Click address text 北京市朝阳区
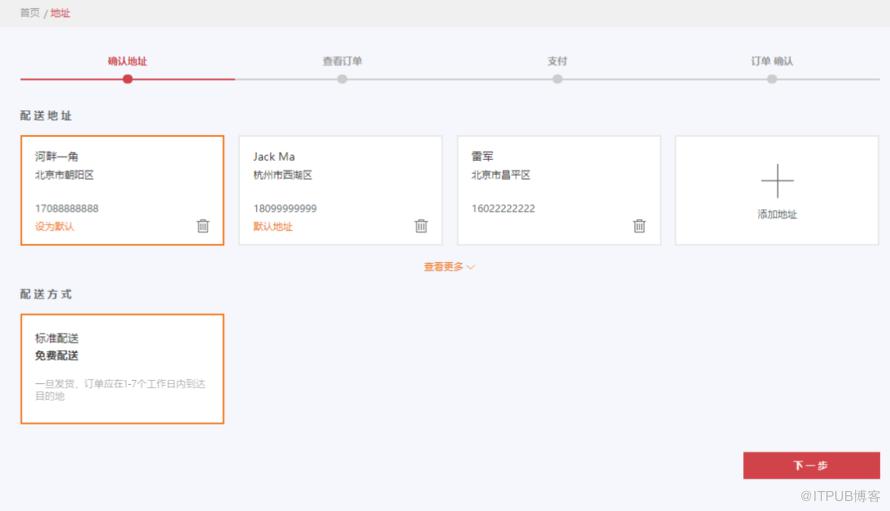 coord(64,175)
